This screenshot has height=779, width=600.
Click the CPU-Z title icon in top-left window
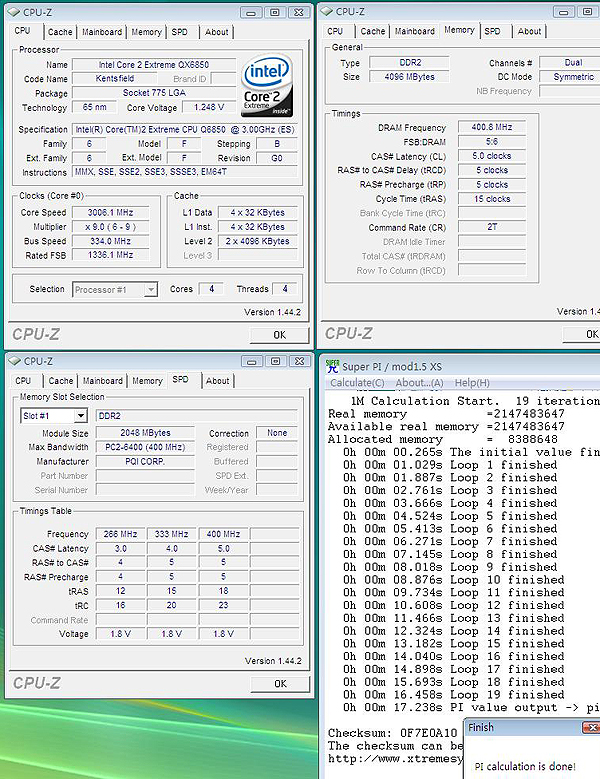click(x=14, y=12)
